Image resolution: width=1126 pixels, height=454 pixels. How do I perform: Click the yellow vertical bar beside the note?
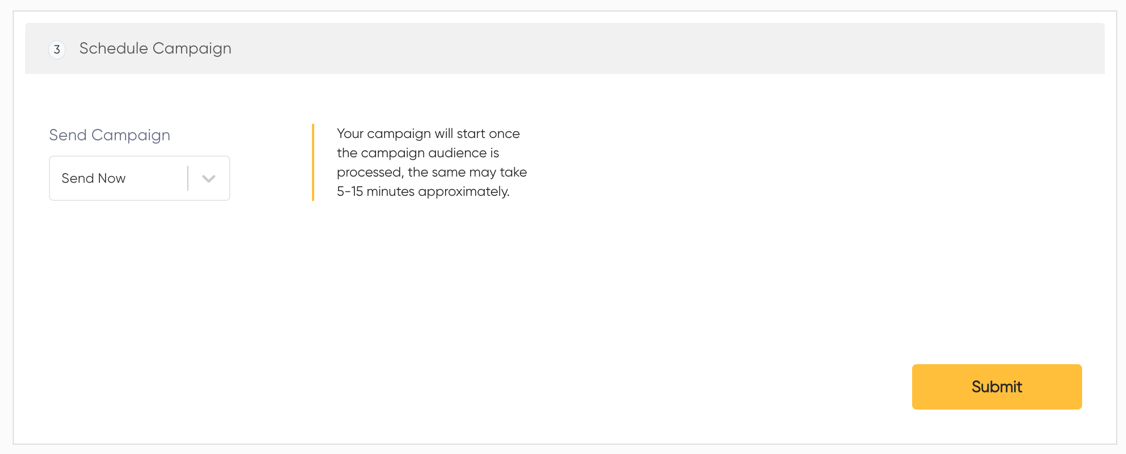(x=313, y=162)
